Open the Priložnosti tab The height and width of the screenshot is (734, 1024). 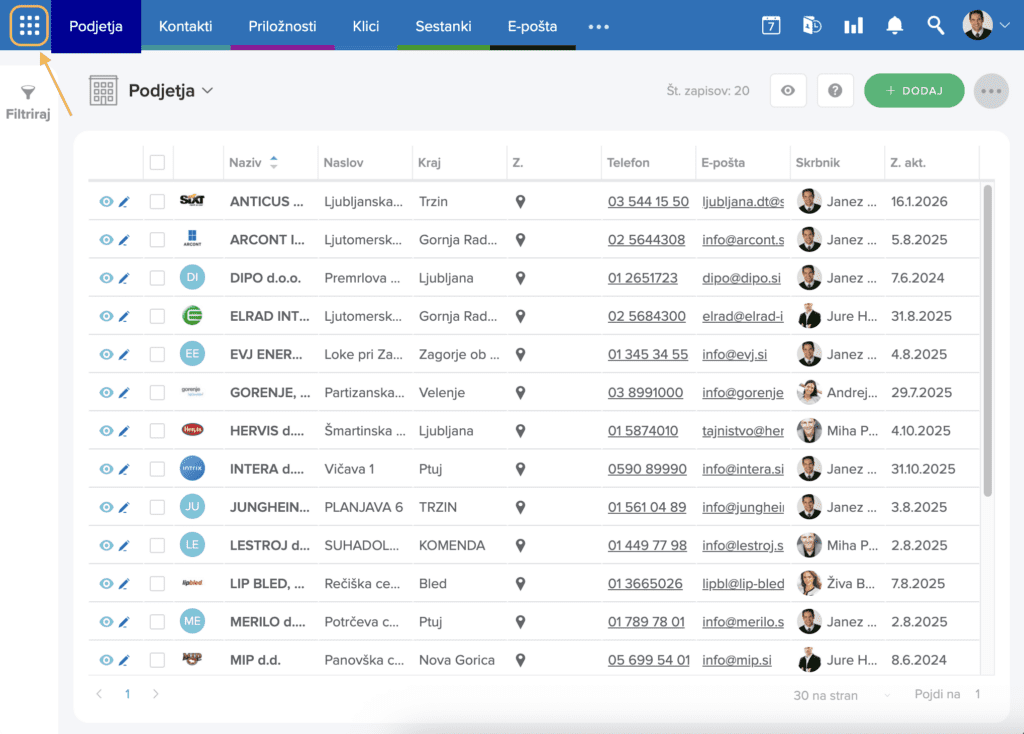281,26
